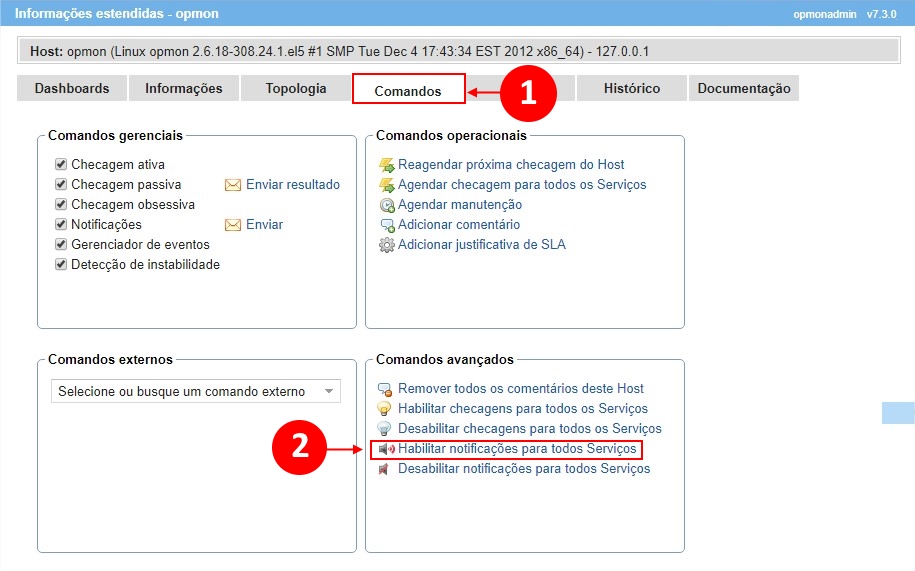The height and width of the screenshot is (571, 915).
Task: Click the schedule maintenance clock icon
Action: [386, 205]
